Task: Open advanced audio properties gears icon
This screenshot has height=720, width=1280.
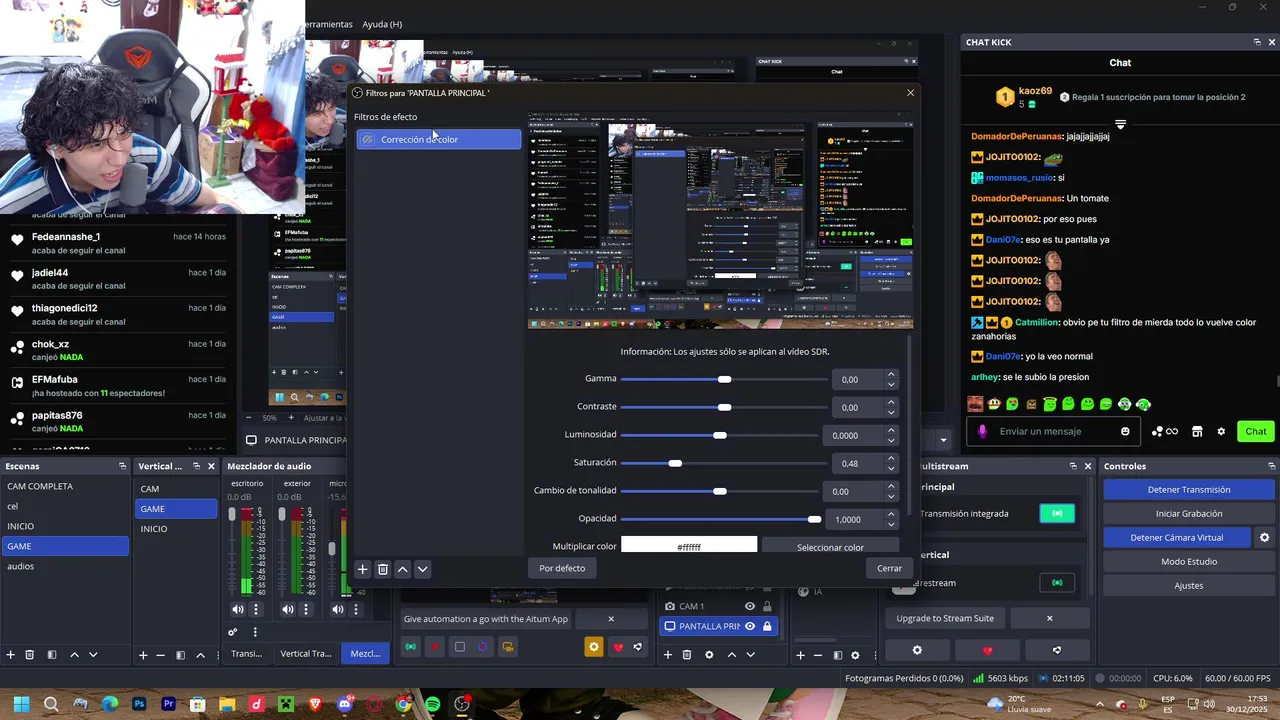Action: click(233, 632)
